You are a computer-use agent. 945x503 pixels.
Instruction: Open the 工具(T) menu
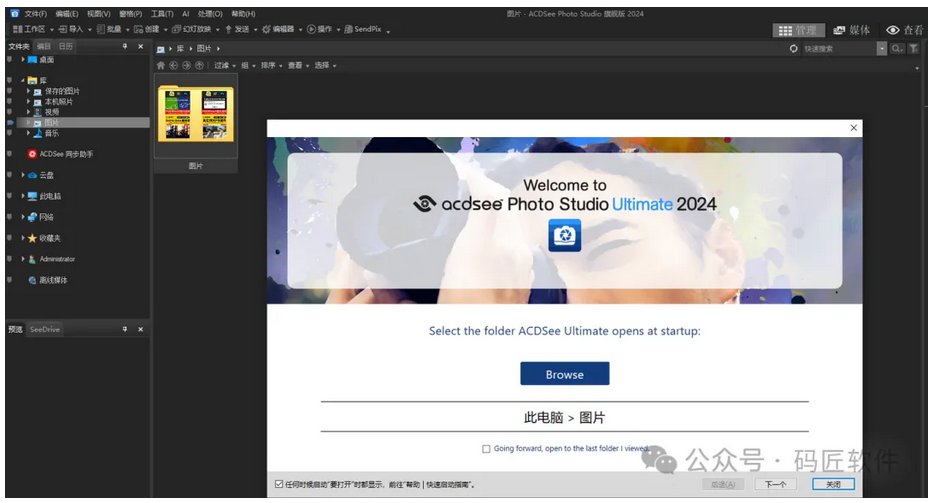[x=162, y=14]
